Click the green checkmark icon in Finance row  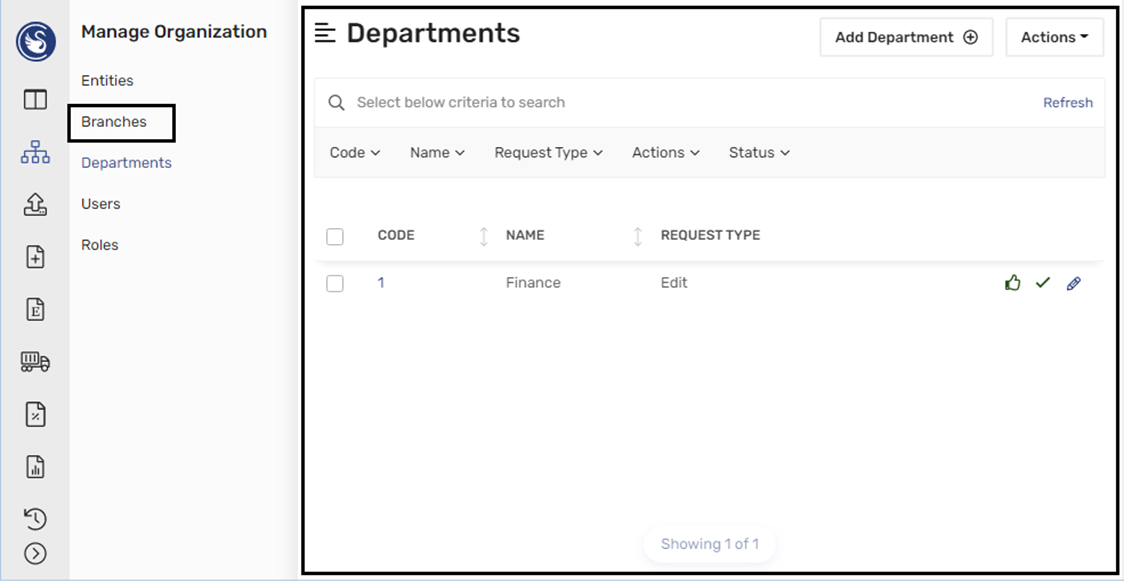pyautogui.click(x=1043, y=283)
